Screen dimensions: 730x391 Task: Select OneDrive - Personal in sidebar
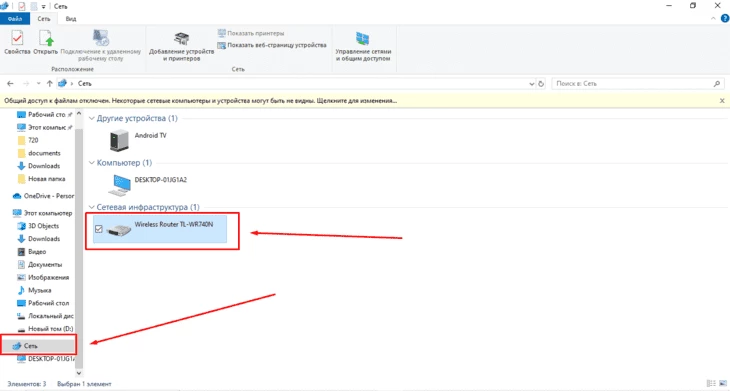click(x=43, y=196)
